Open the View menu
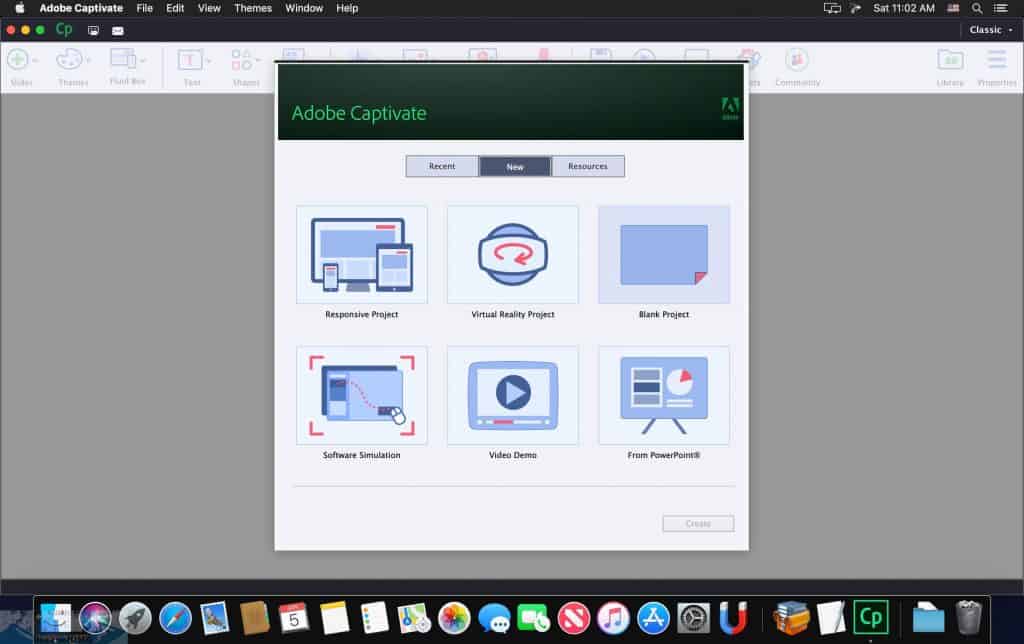The image size is (1024, 644). (209, 8)
